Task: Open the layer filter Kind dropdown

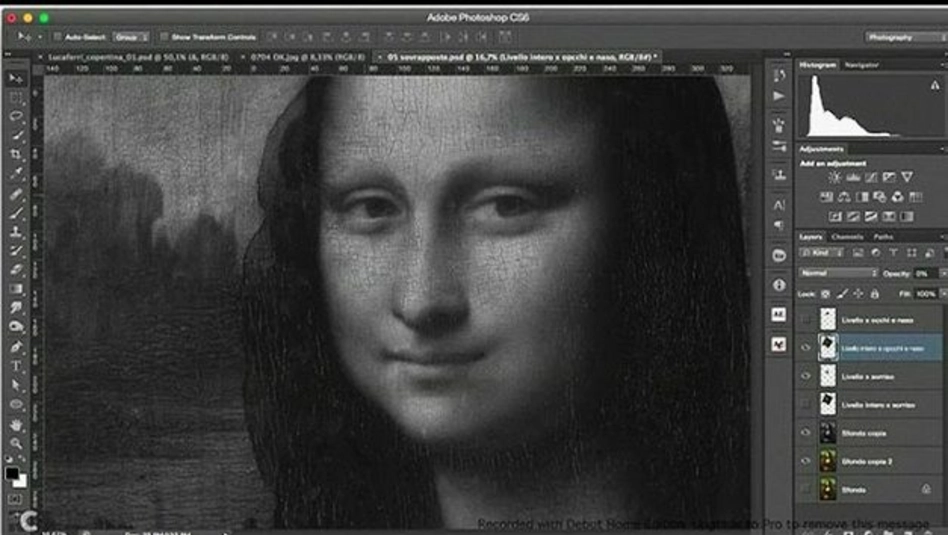Action: point(822,253)
